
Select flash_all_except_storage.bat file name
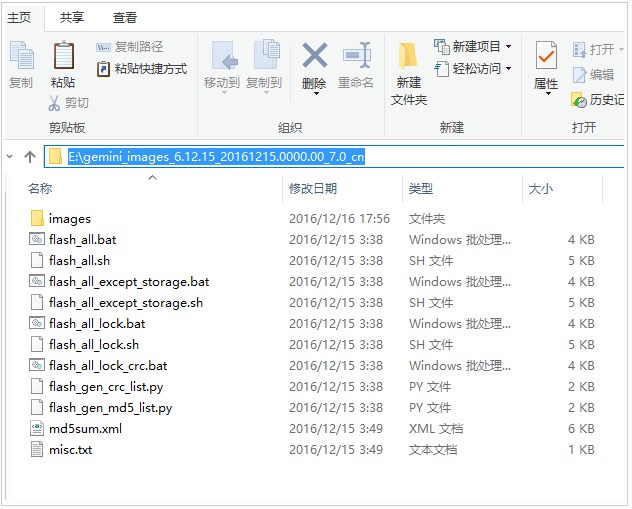[x=129, y=282]
